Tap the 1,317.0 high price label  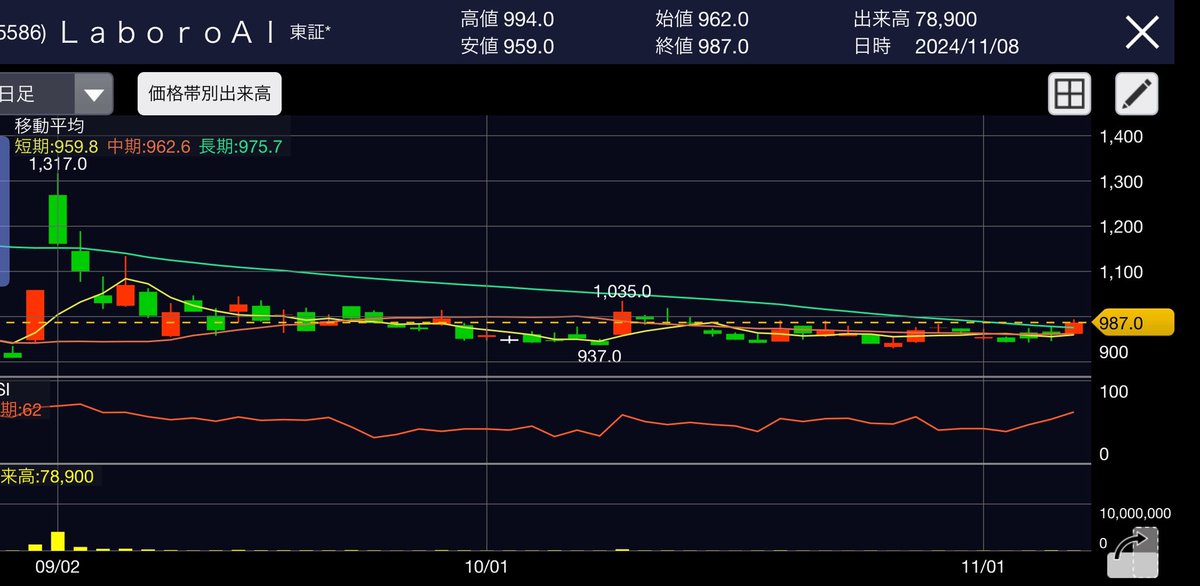click(58, 165)
